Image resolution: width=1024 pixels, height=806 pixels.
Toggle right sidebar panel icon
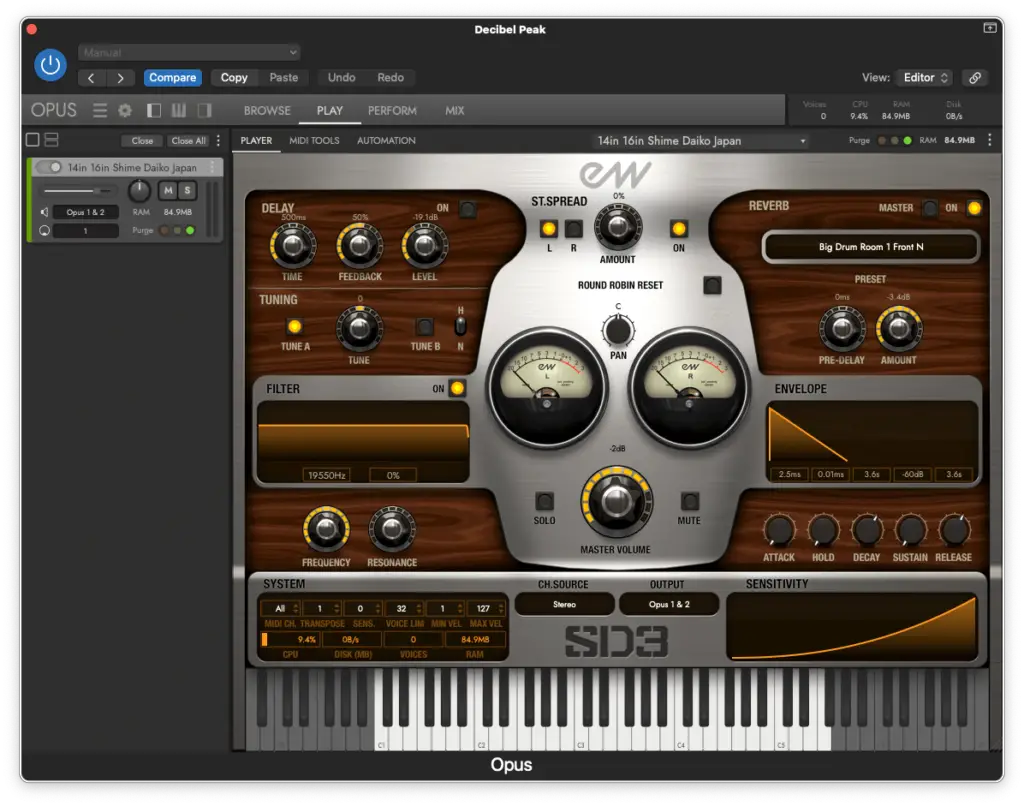204,110
